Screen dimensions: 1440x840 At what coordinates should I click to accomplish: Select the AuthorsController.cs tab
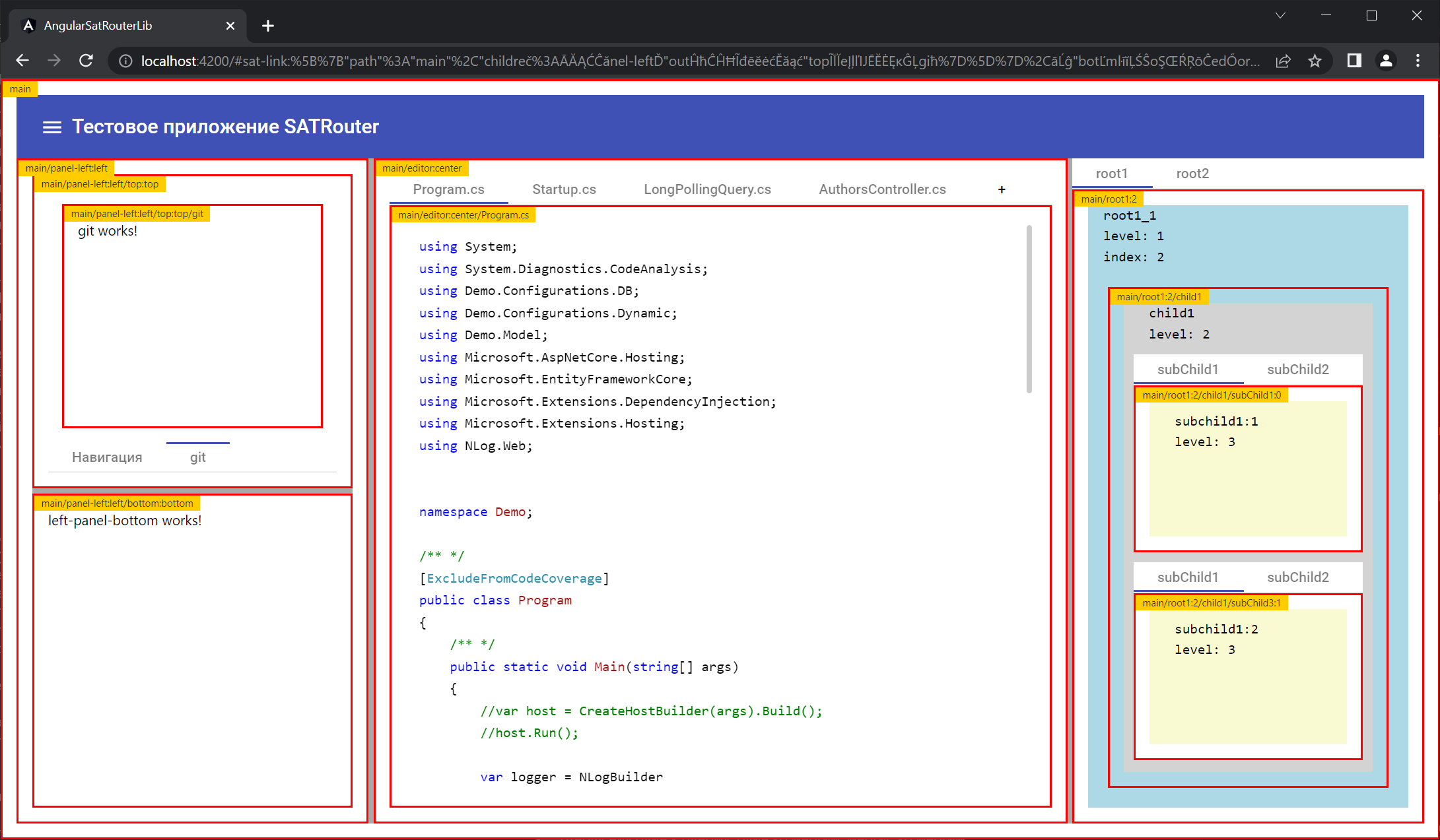click(x=882, y=189)
